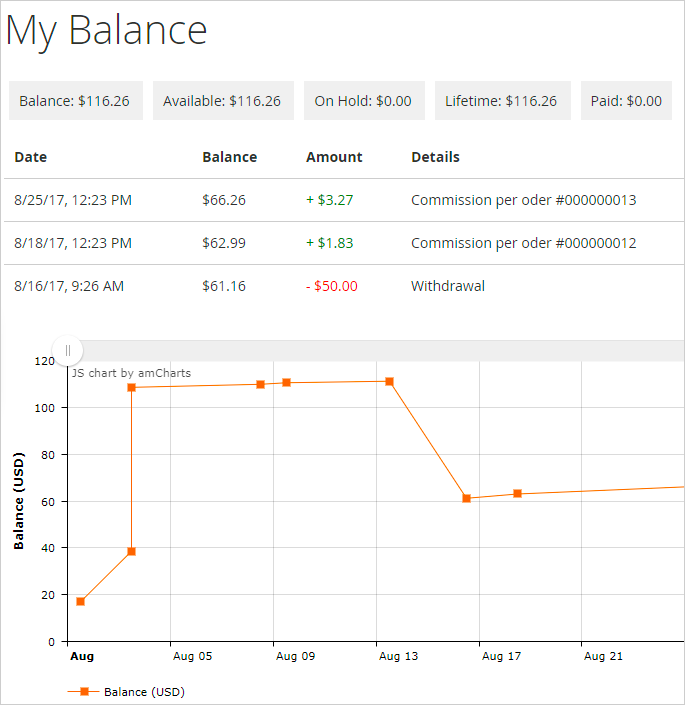The height and width of the screenshot is (705, 685).
Task: Click the Available: $116.26 badge
Action: point(222,101)
